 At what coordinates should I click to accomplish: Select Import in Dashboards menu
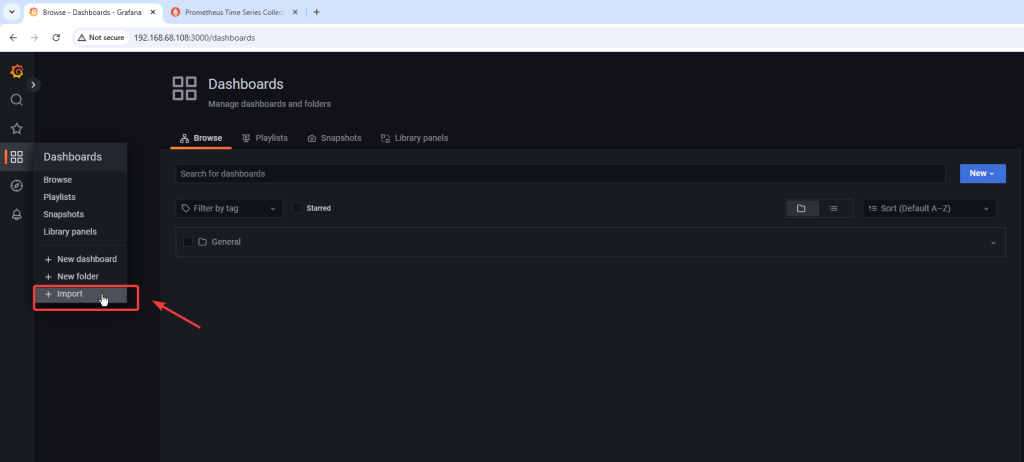[x=70, y=294]
